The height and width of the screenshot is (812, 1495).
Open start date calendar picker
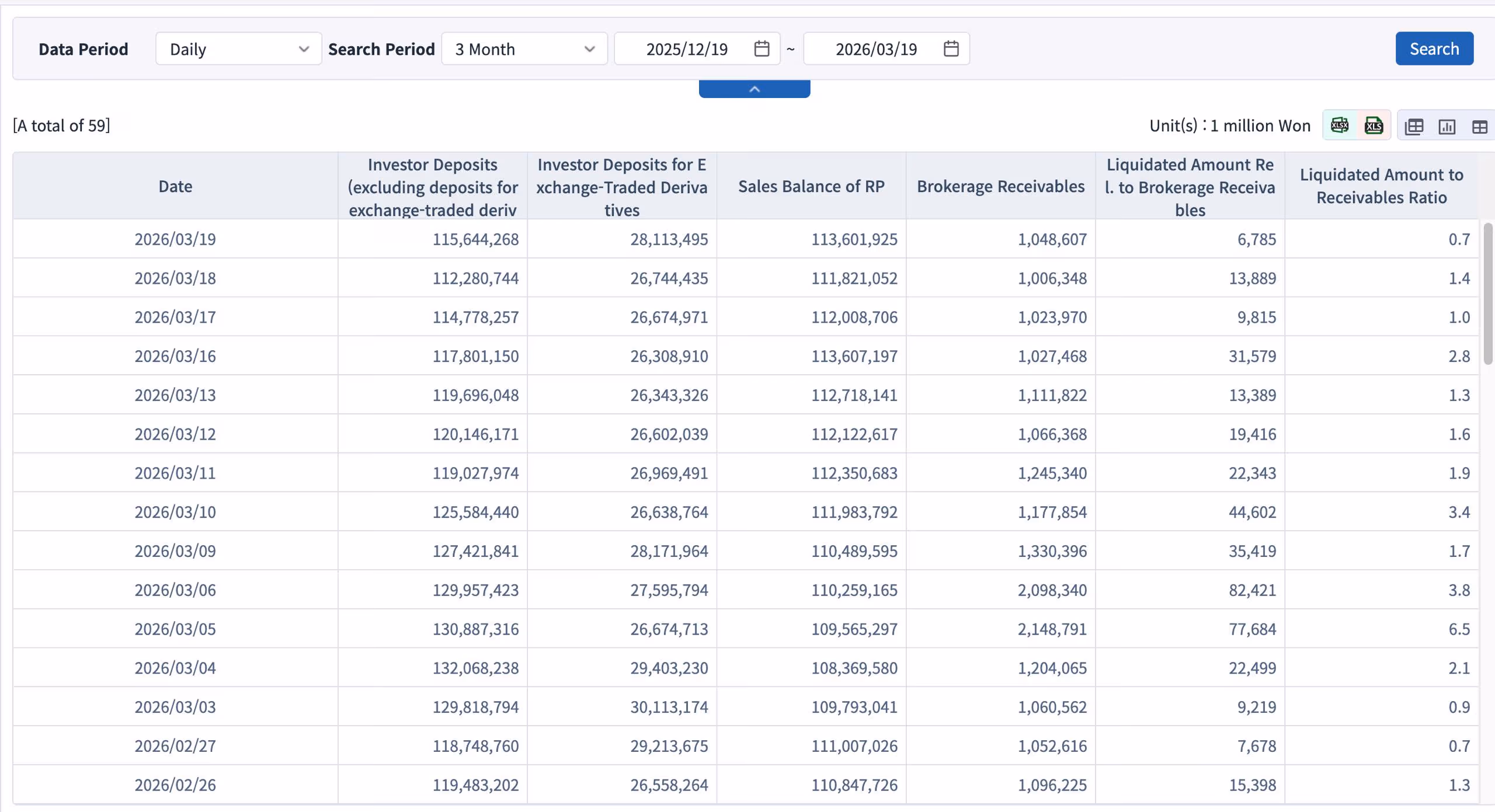(x=762, y=49)
